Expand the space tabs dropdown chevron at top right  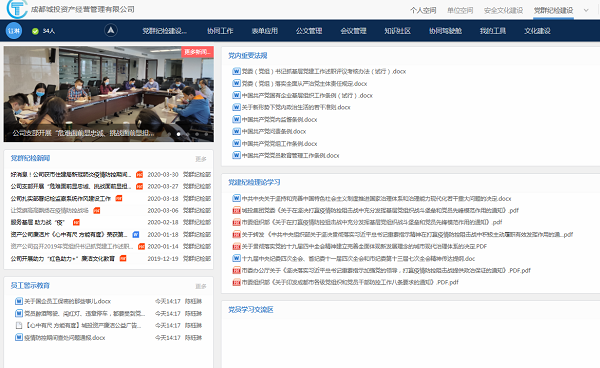pos(586,10)
